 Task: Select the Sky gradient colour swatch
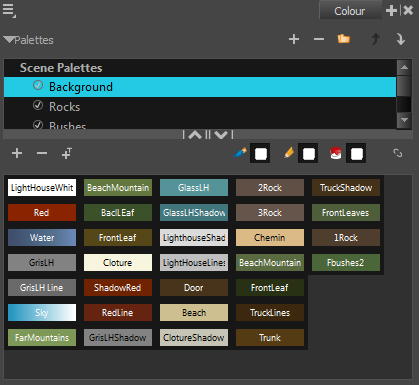click(42, 312)
